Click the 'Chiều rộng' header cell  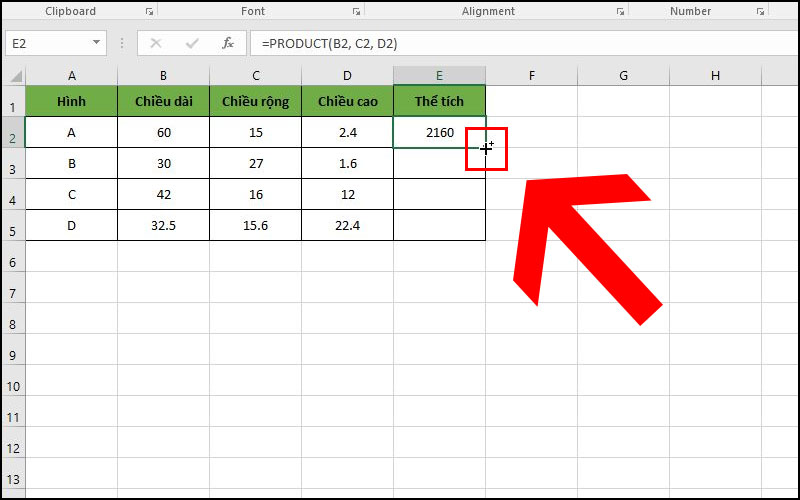255,101
